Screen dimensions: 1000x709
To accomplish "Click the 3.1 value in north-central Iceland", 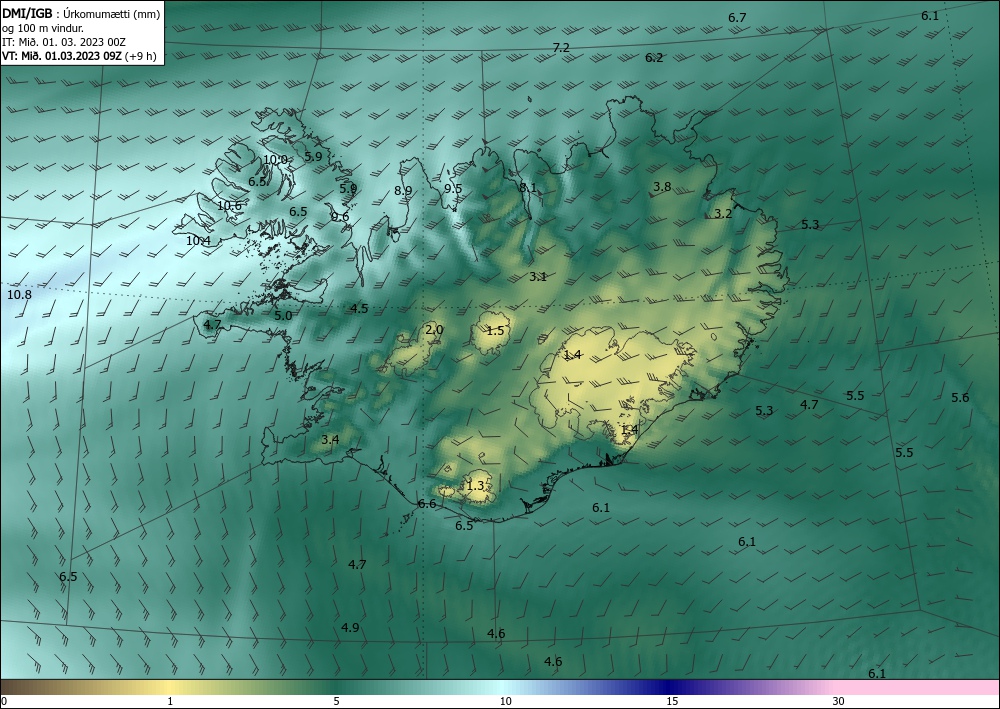I will (x=538, y=277).
